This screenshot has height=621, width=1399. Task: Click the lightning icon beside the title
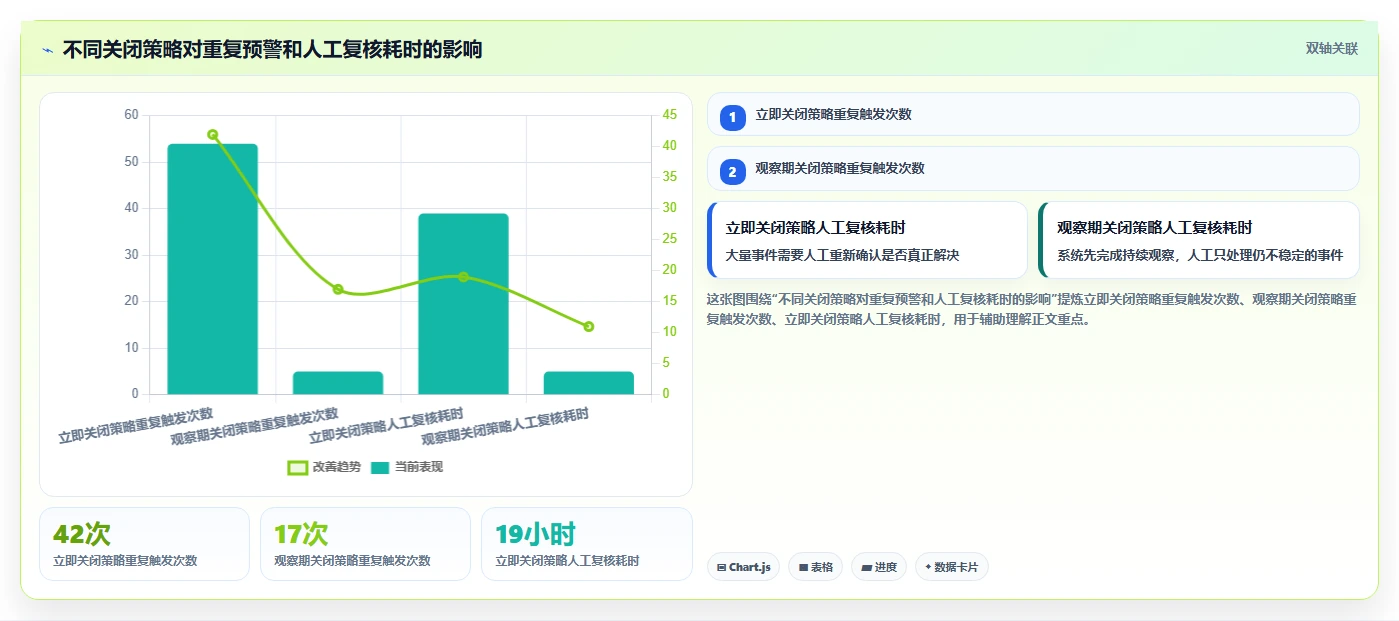tap(47, 50)
